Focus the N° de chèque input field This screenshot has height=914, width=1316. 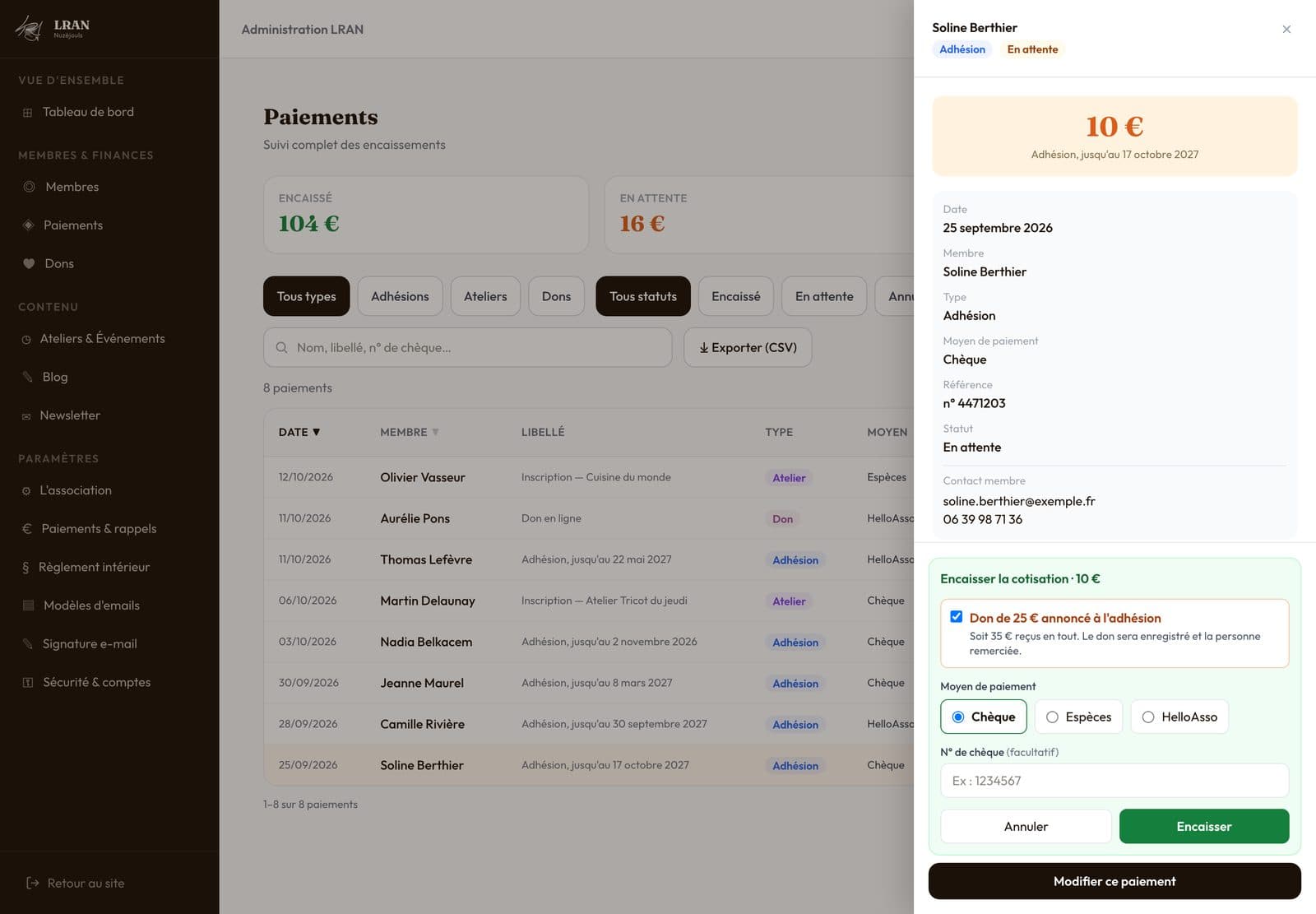point(1114,781)
